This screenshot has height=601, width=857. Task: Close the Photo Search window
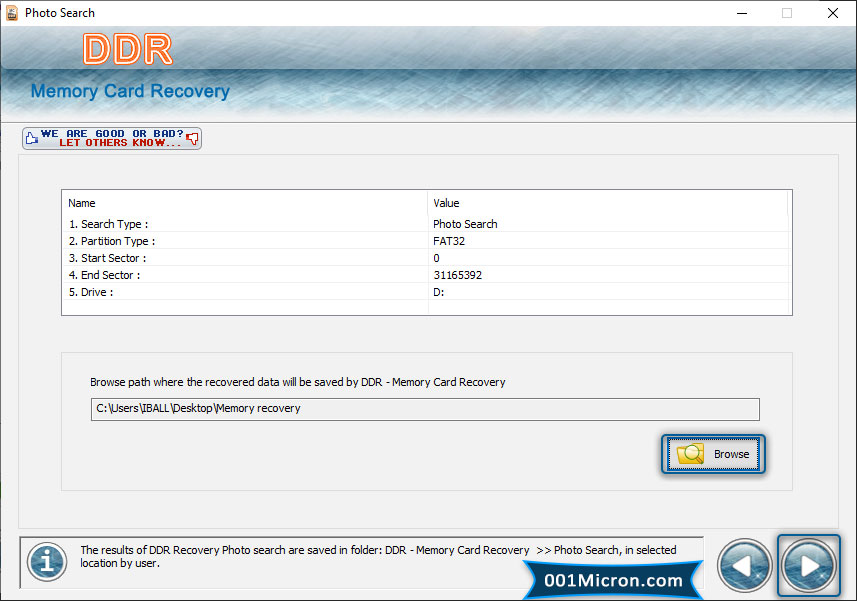(x=832, y=13)
